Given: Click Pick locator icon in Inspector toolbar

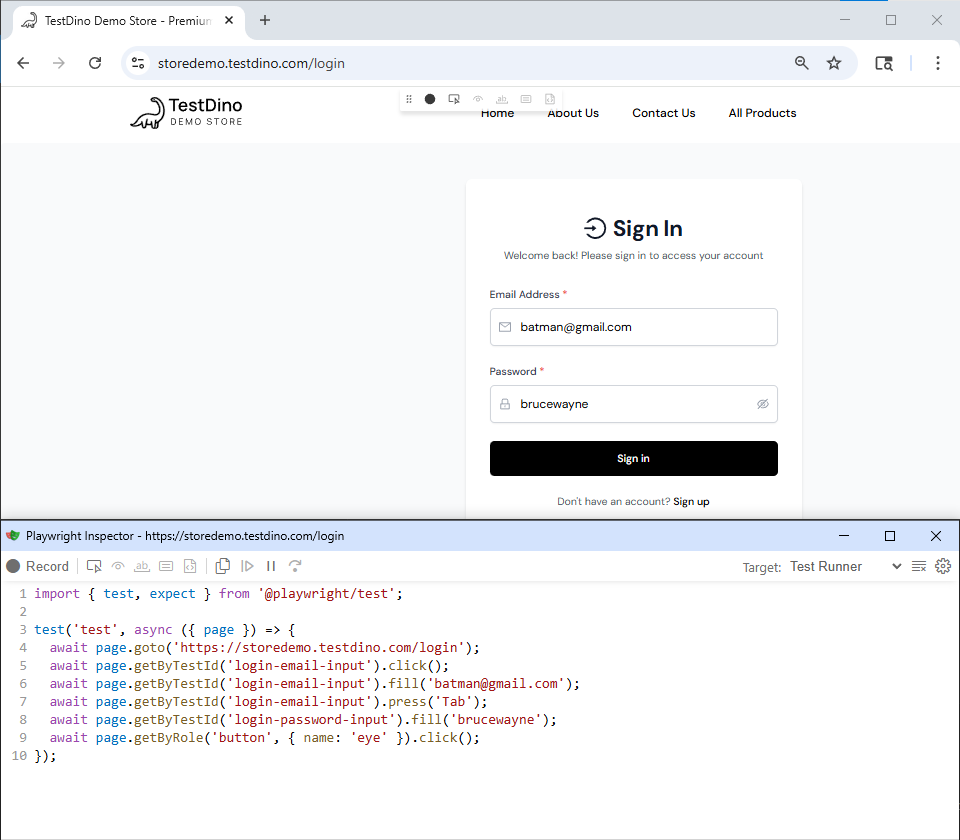Looking at the screenshot, I should click(x=94, y=566).
